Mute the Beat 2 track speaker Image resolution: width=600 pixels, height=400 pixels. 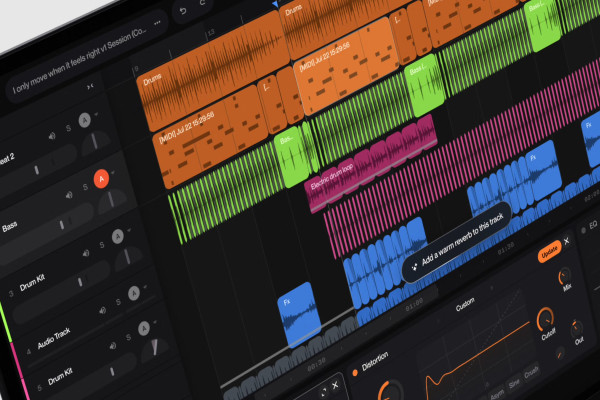click(52, 136)
